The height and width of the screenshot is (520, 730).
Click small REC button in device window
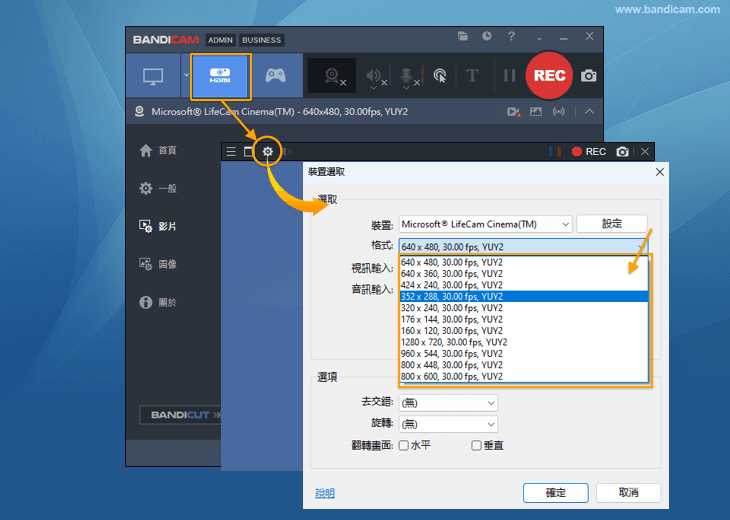(x=588, y=152)
